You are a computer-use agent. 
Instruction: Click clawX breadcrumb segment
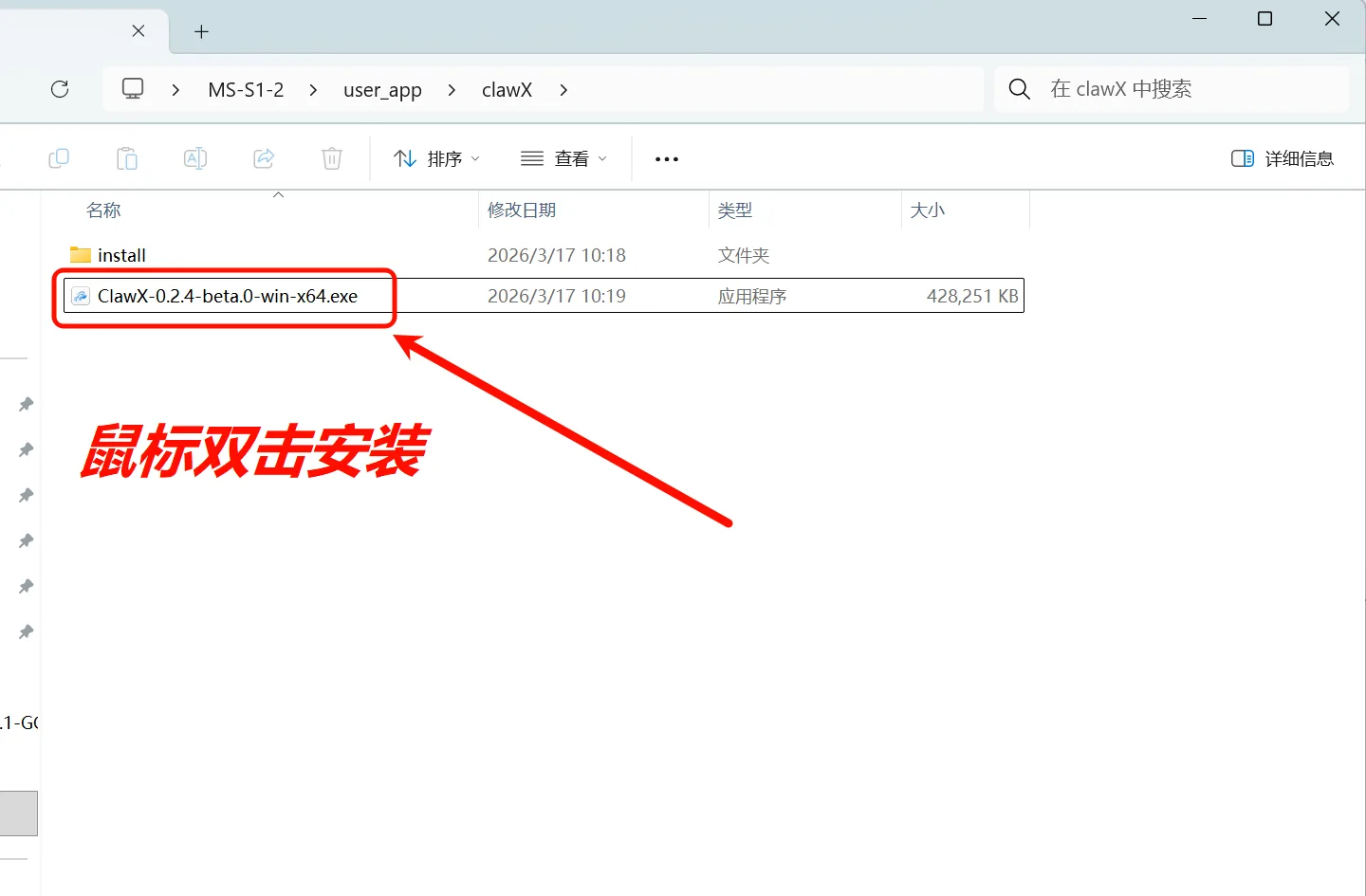tap(507, 89)
